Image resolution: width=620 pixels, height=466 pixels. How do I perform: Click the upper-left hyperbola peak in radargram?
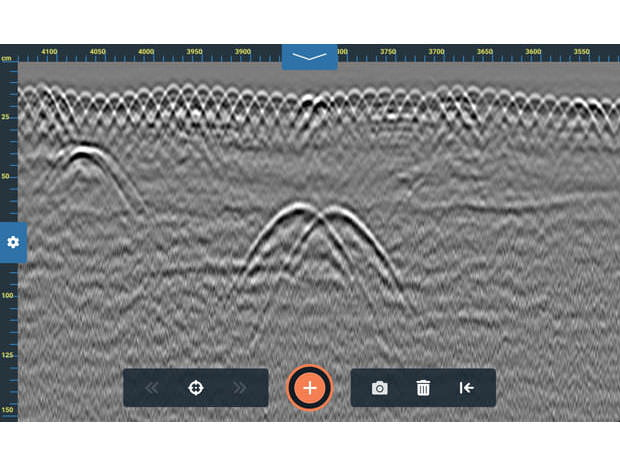coord(82,150)
